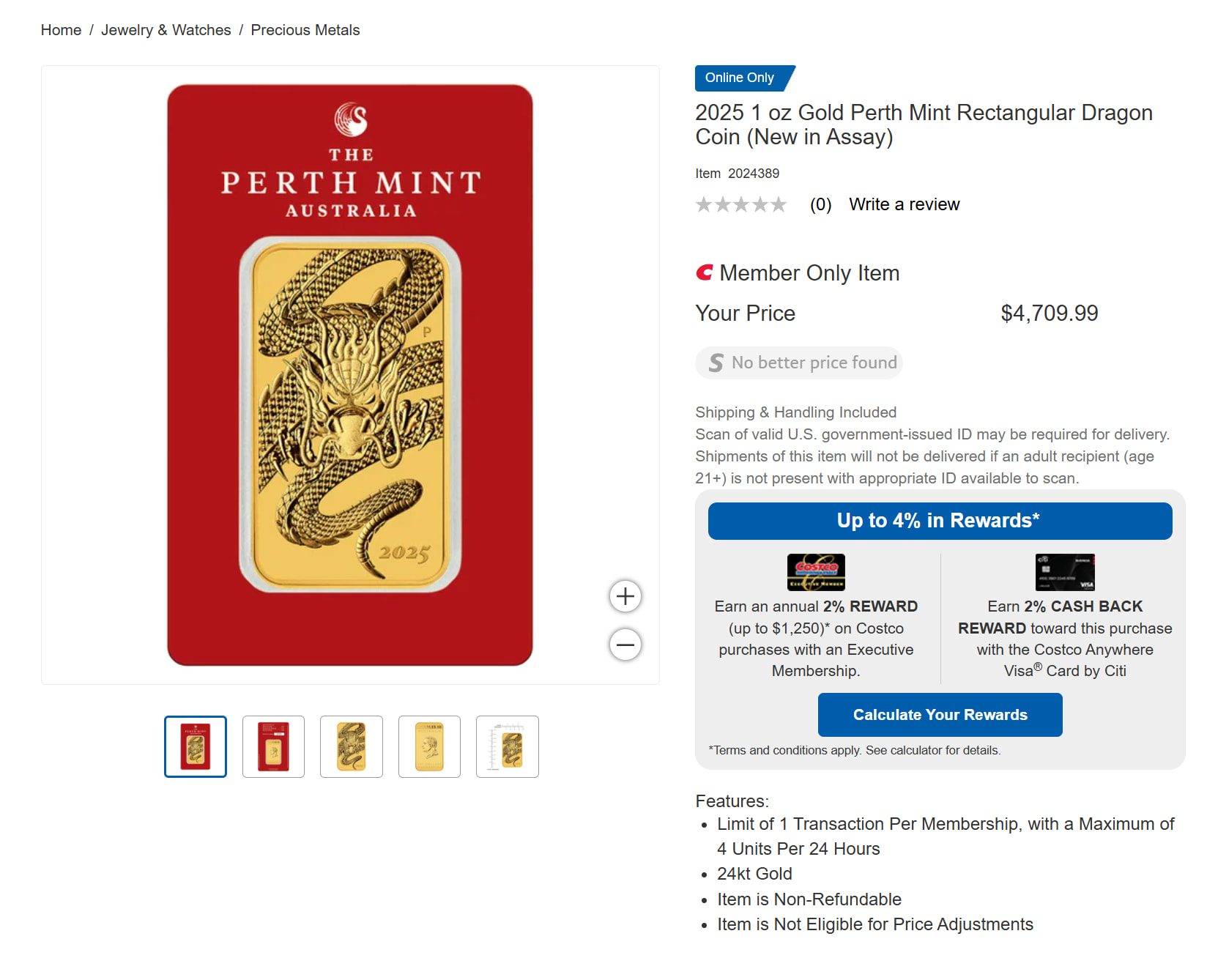The image size is (1207, 980).
Task: Select the first red assay card thumbnail
Action: [196, 746]
